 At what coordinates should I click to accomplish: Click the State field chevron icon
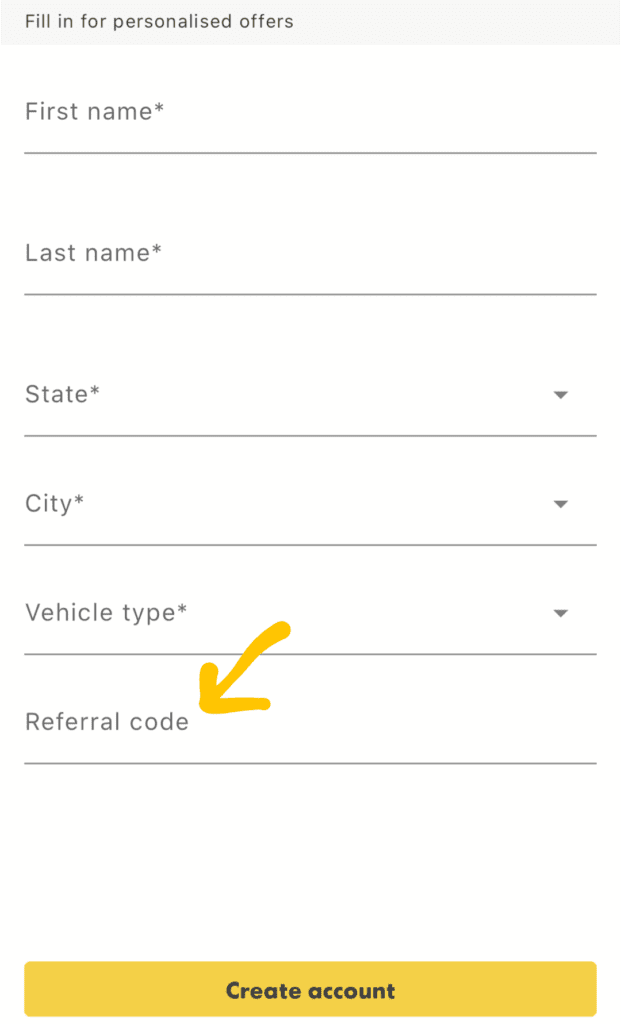pos(560,395)
